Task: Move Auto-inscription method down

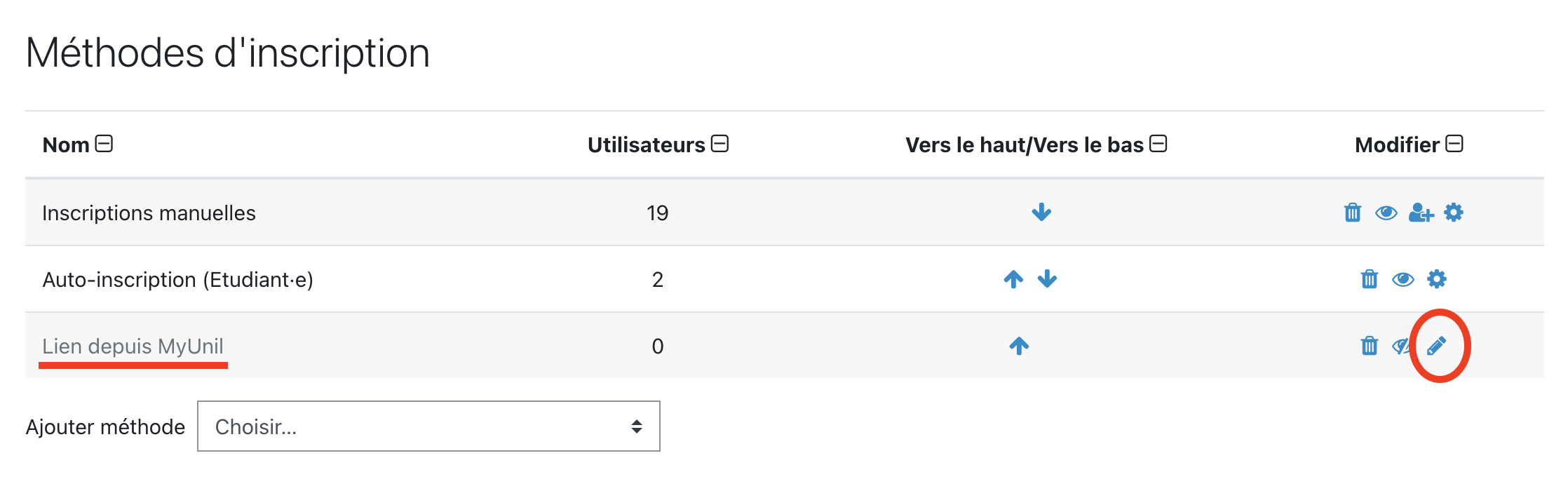Action: pyautogui.click(x=1047, y=279)
